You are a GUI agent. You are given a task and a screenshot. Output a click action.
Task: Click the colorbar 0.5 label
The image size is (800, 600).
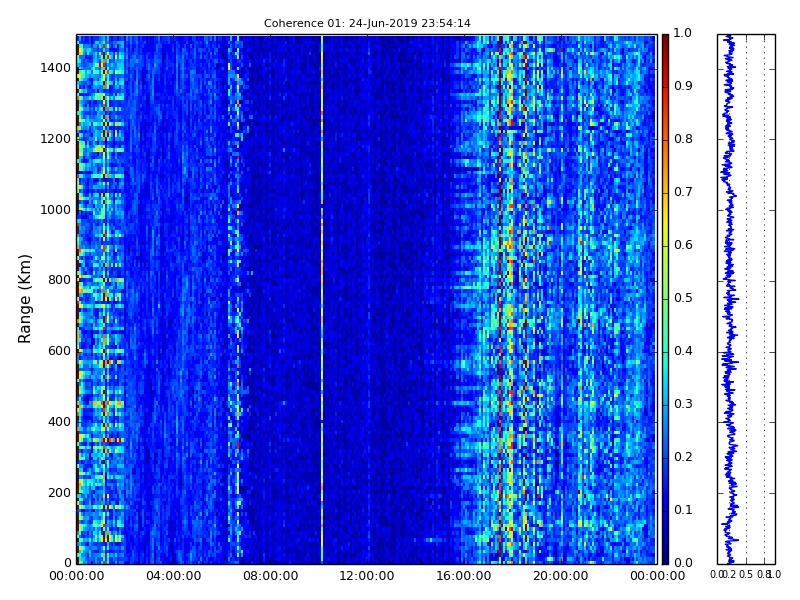click(683, 298)
